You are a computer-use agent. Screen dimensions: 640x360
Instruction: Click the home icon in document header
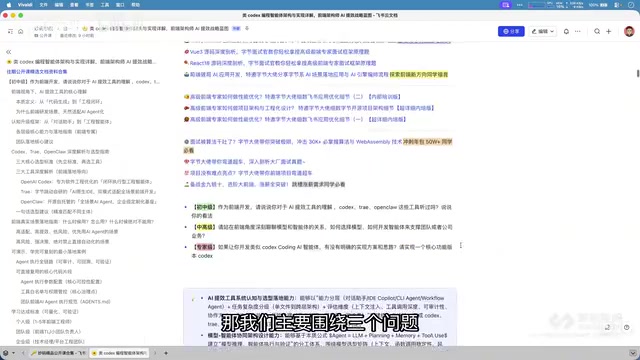20,31
